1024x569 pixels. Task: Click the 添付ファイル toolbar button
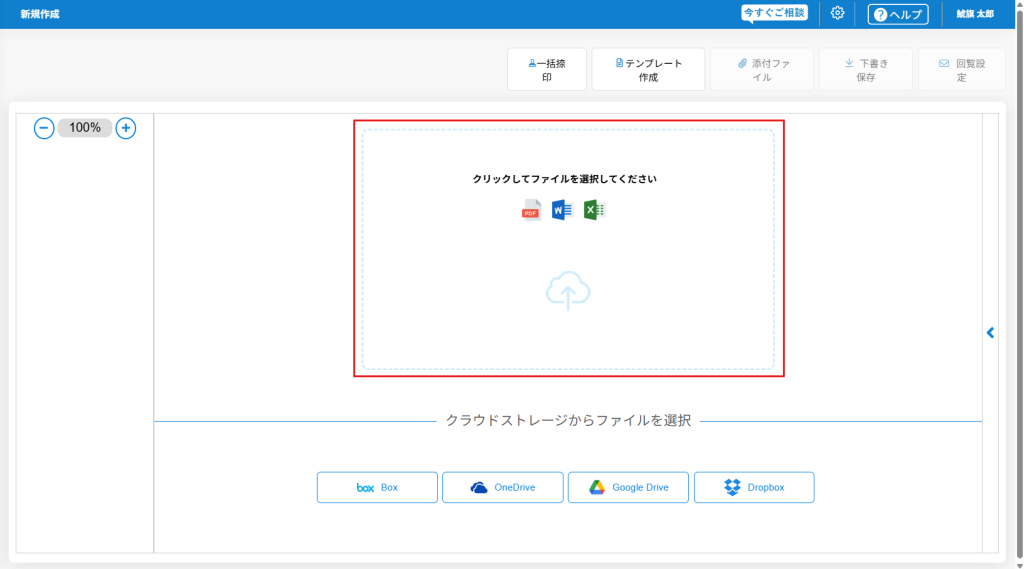[x=762, y=70]
